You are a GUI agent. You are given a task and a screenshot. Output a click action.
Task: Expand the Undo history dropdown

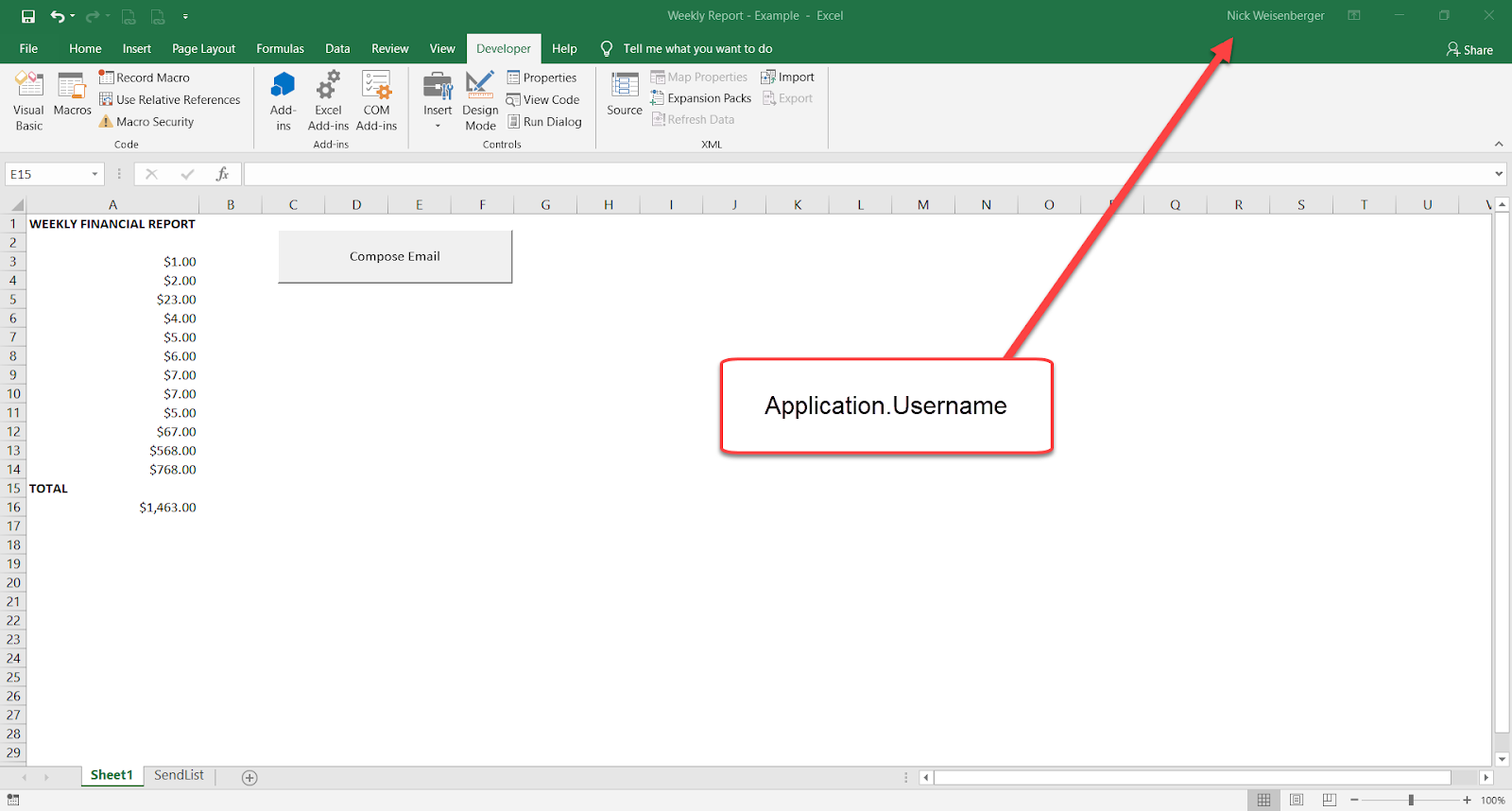[x=73, y=16]
